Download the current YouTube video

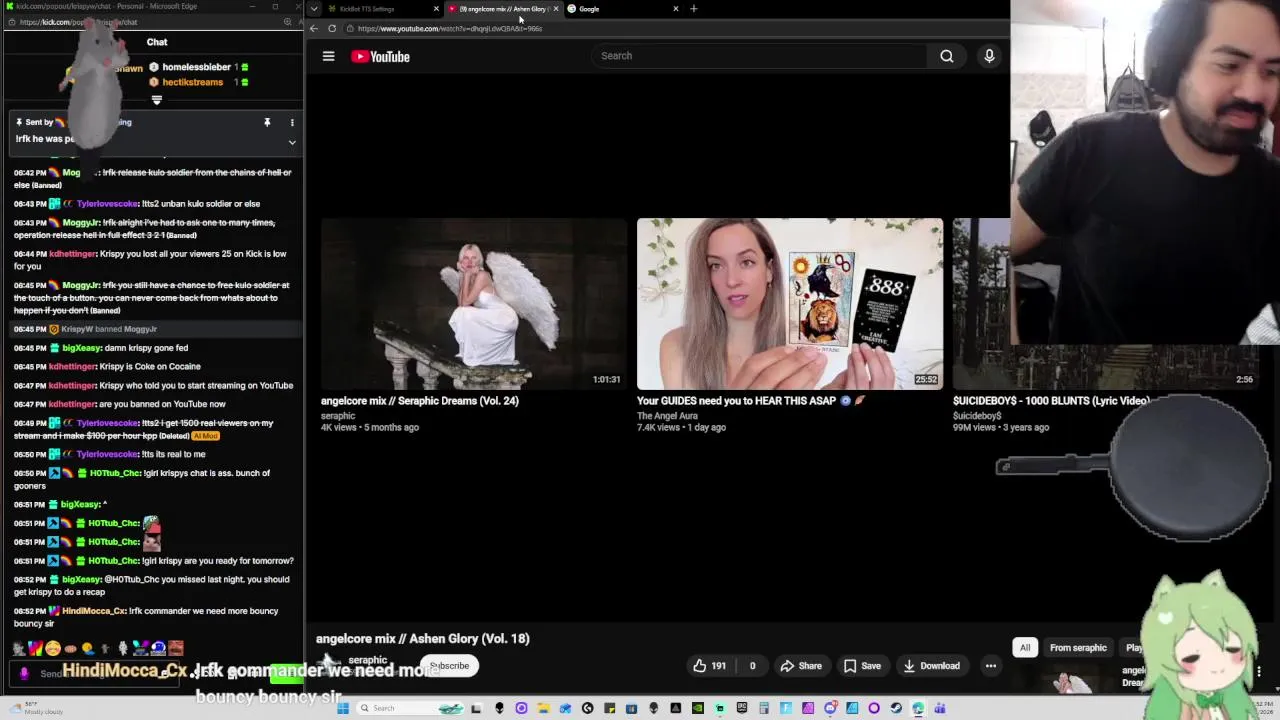click(x=931, y=666)
